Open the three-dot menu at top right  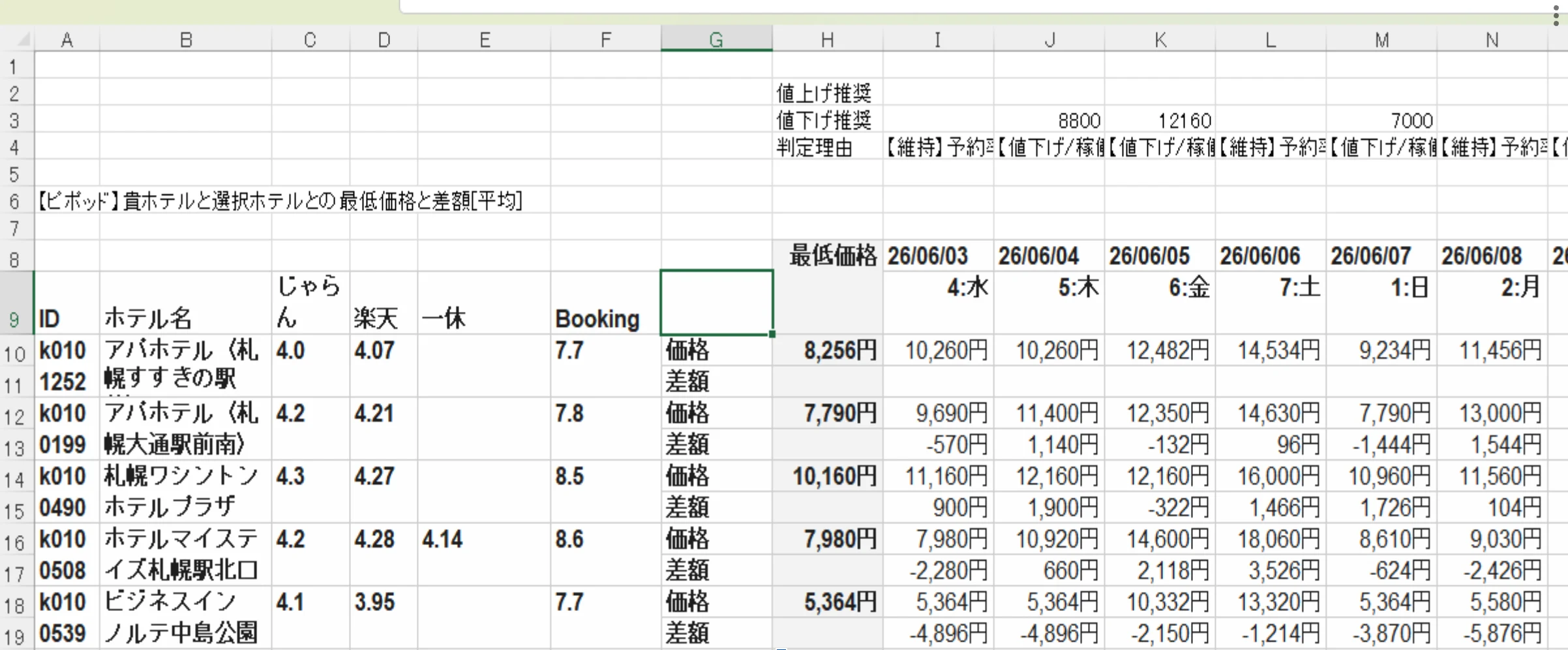click(1556, 13)
